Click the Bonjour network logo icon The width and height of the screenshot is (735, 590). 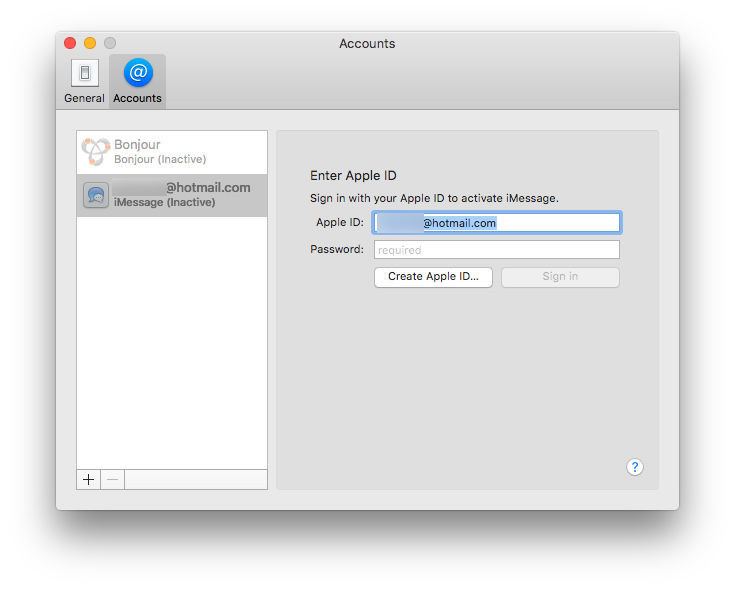coord(95,152)
